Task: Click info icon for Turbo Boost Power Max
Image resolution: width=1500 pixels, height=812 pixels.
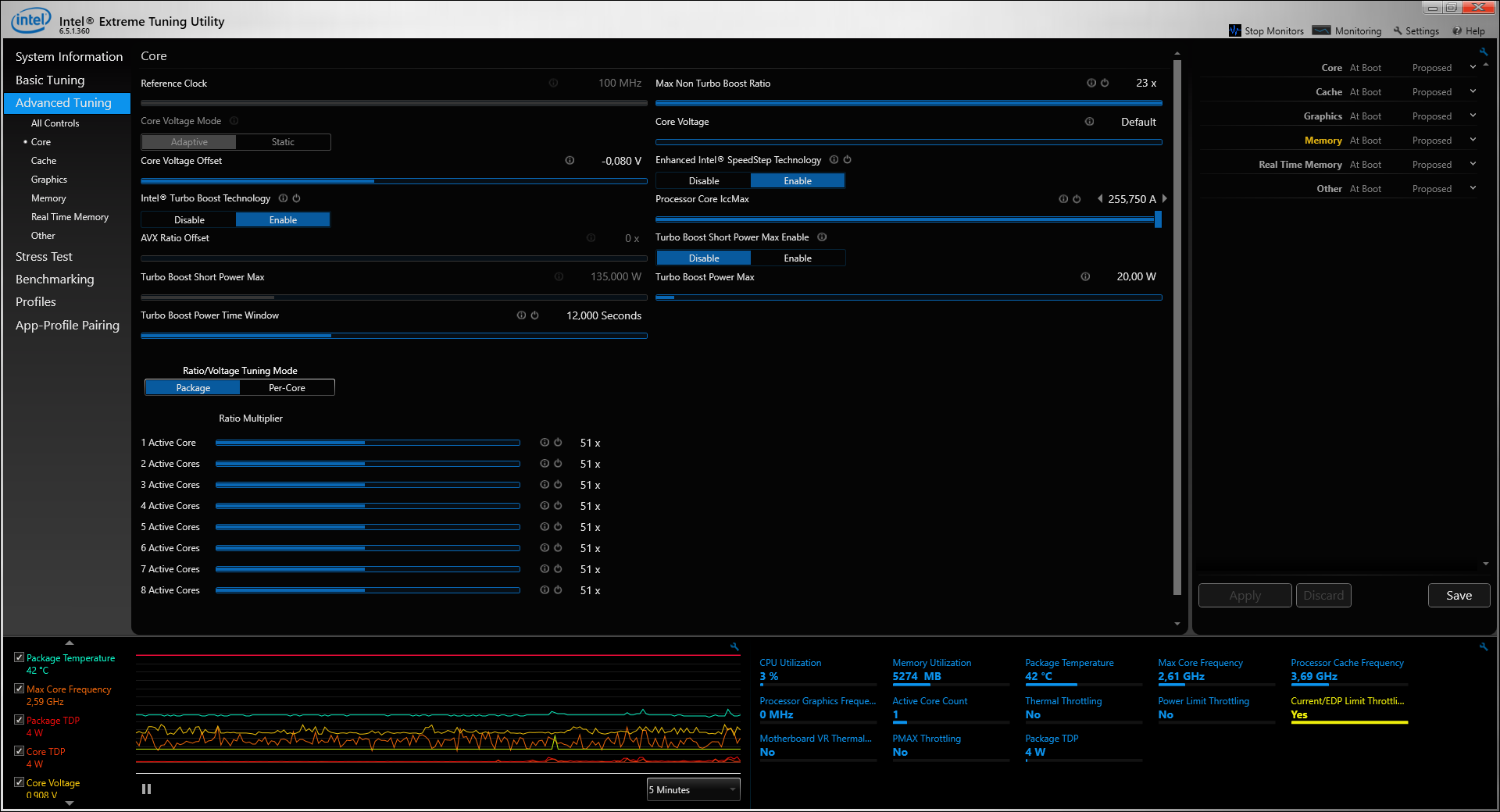Action: click(x=1085, y=276)
